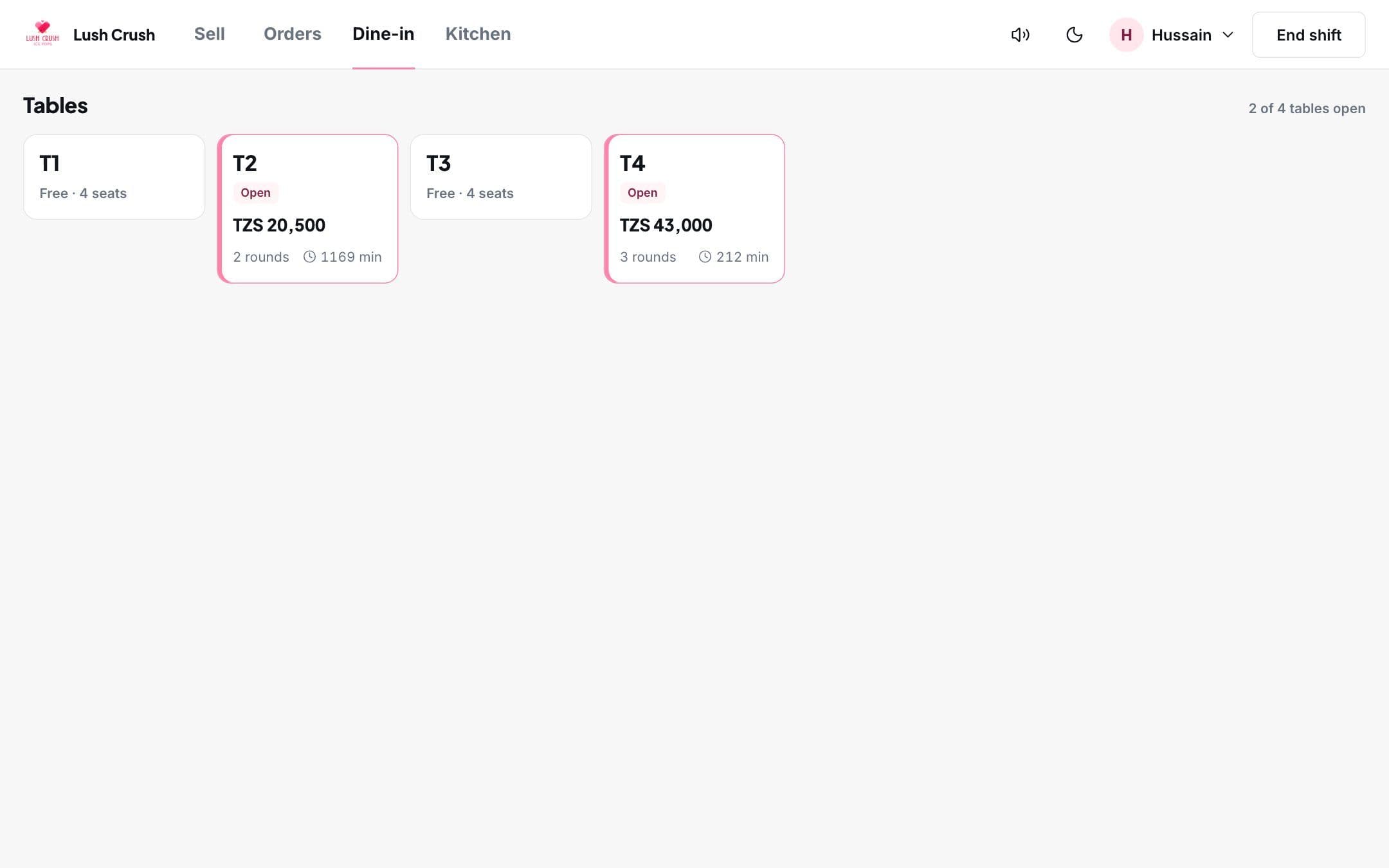This screenshot has height=868, width=1389.
Task: Click the Open badge on T4
Action: (642, 193)
